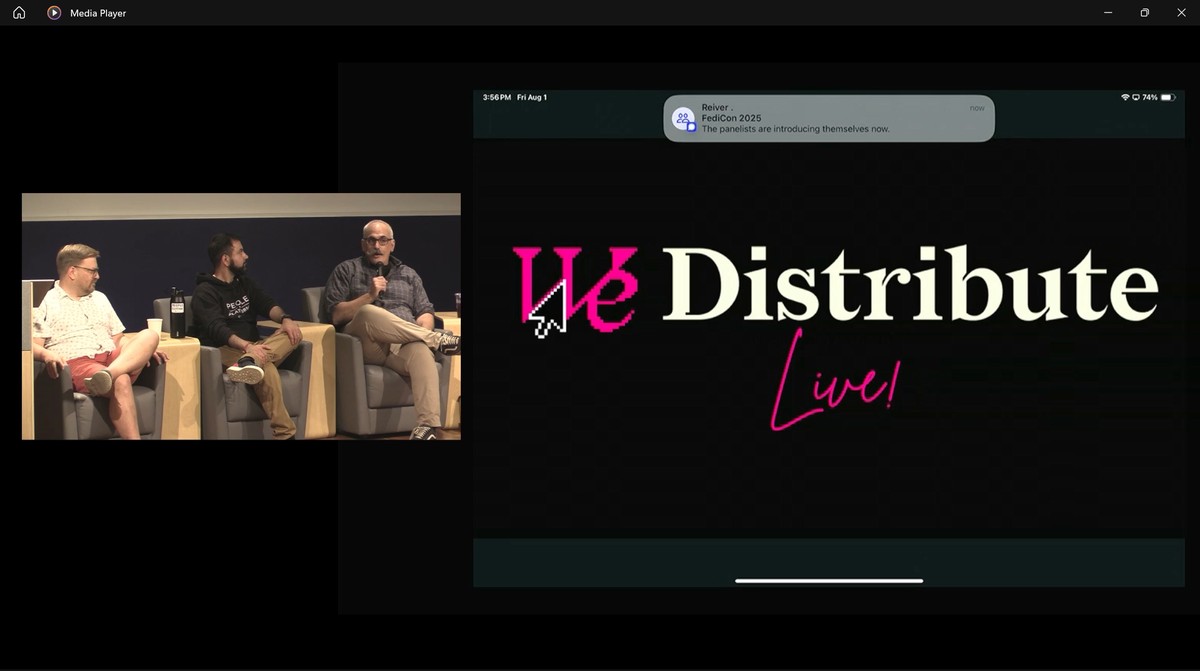
Task: Click the Media Player app logo
Action: pos(54,13)
